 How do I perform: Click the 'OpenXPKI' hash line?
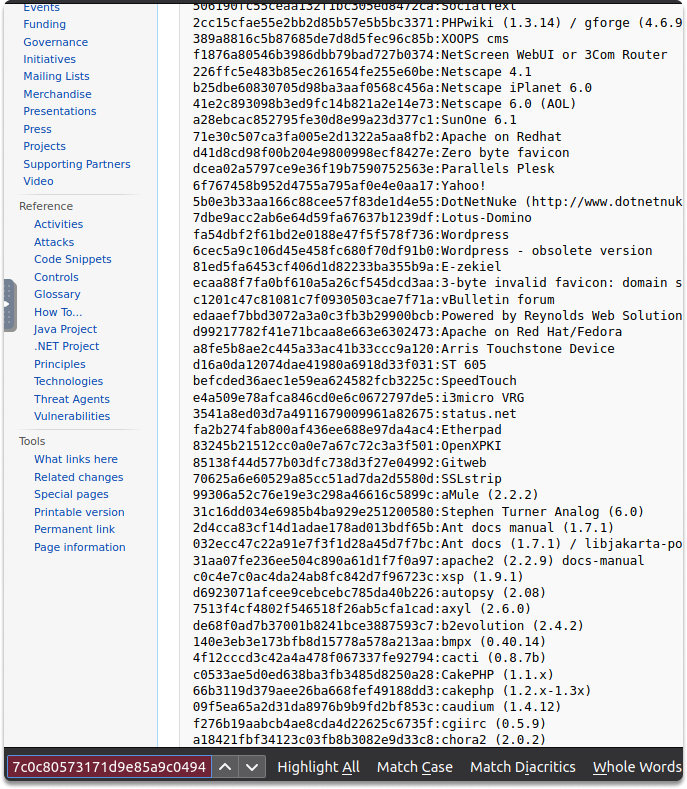coord(347,446)
